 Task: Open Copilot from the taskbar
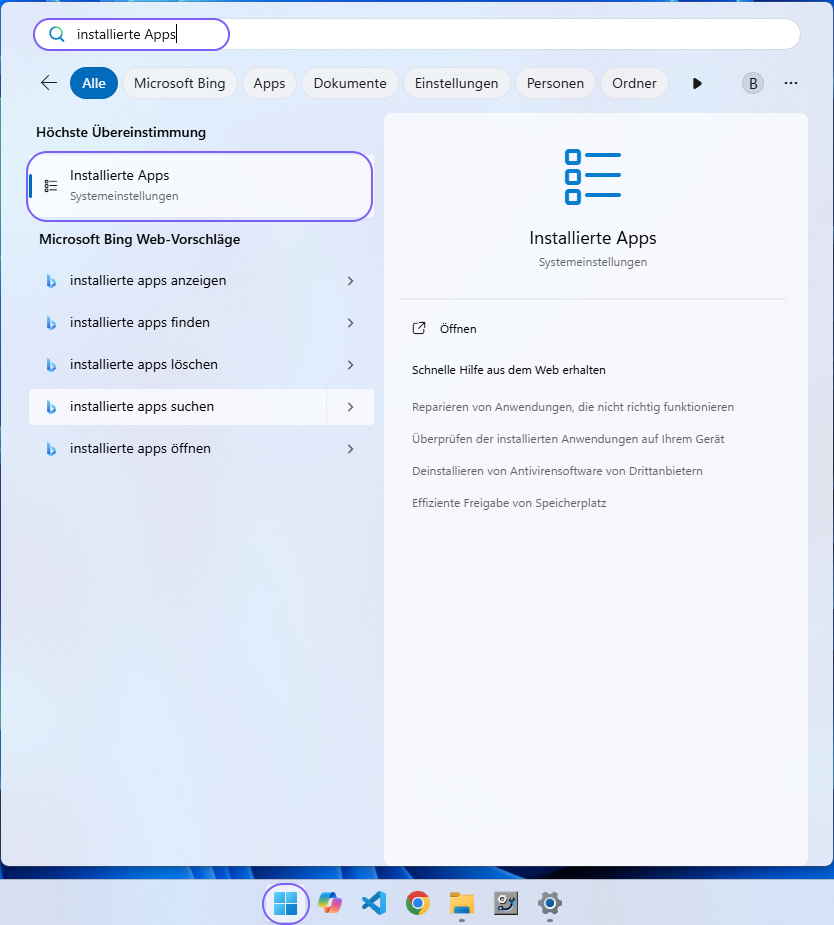point(329,903)
